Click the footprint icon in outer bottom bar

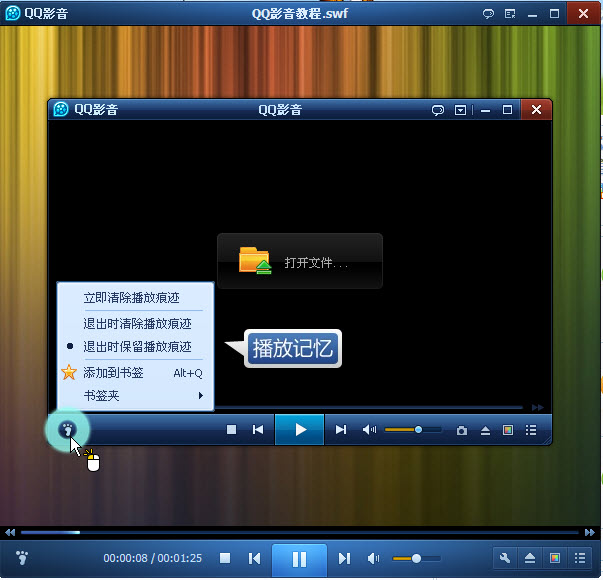tap(22, 557)
